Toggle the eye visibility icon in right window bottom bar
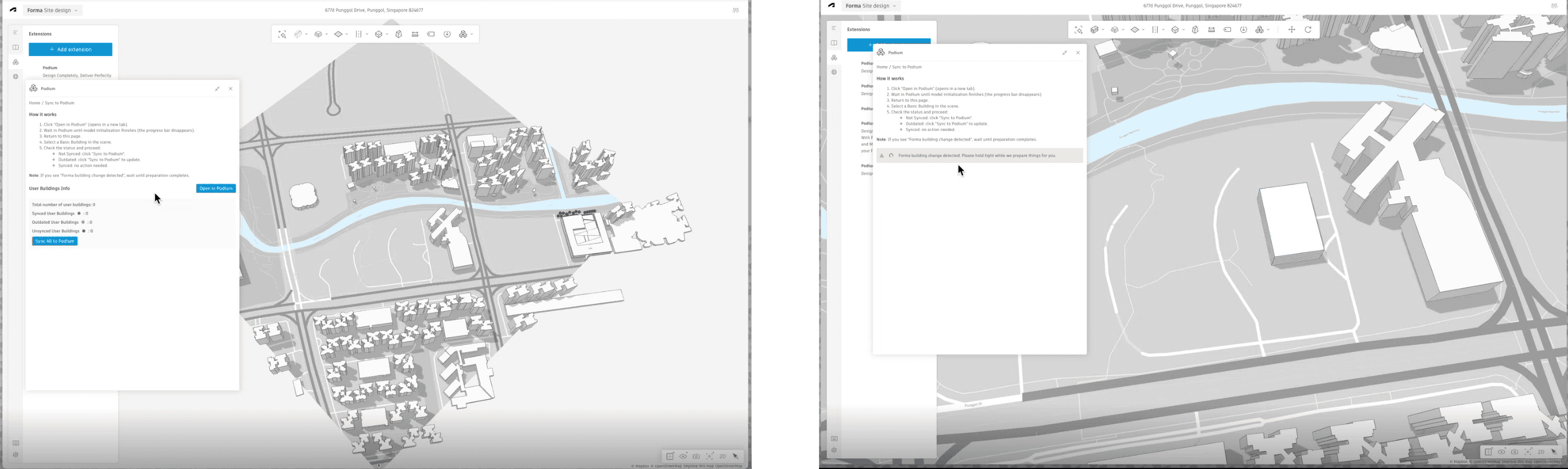The width and height of the screenshot is (1568, 469). tap(1502, 452)
